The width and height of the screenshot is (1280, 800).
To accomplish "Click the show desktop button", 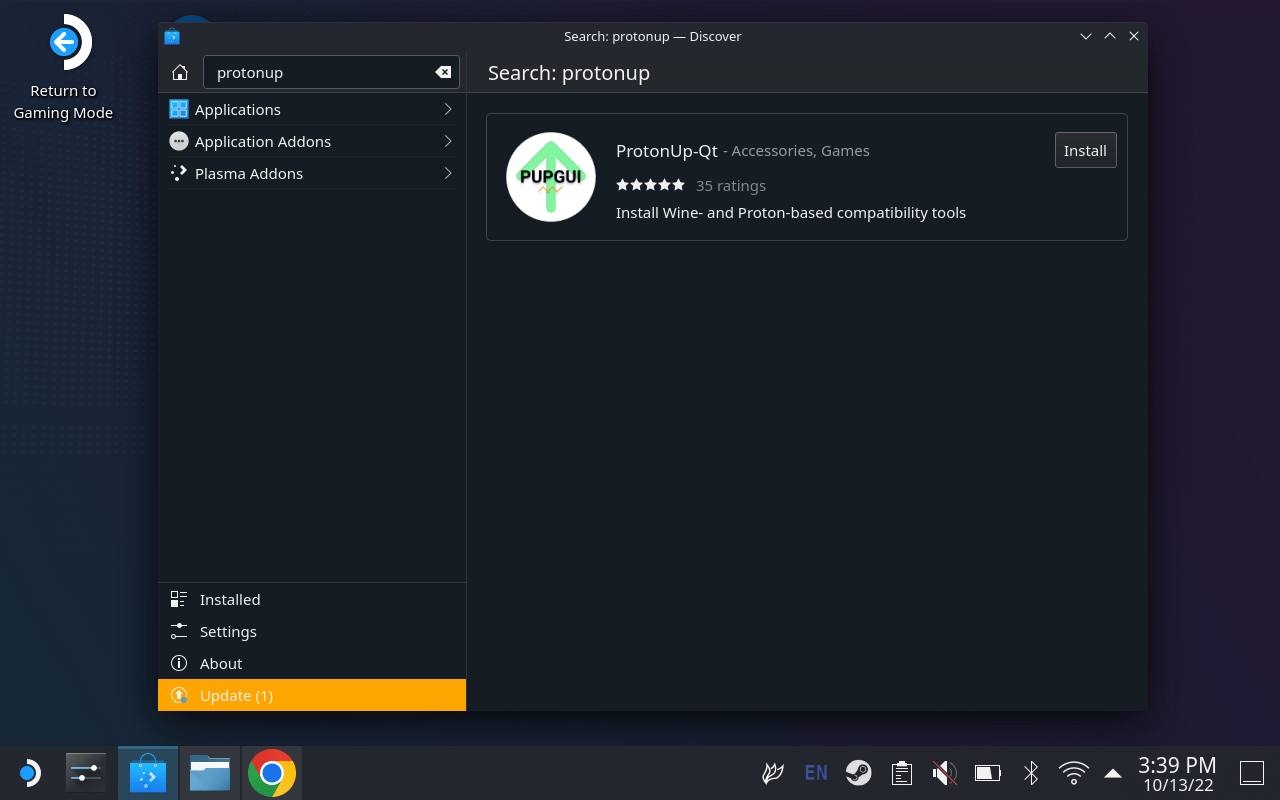I will coord(1252,773).
